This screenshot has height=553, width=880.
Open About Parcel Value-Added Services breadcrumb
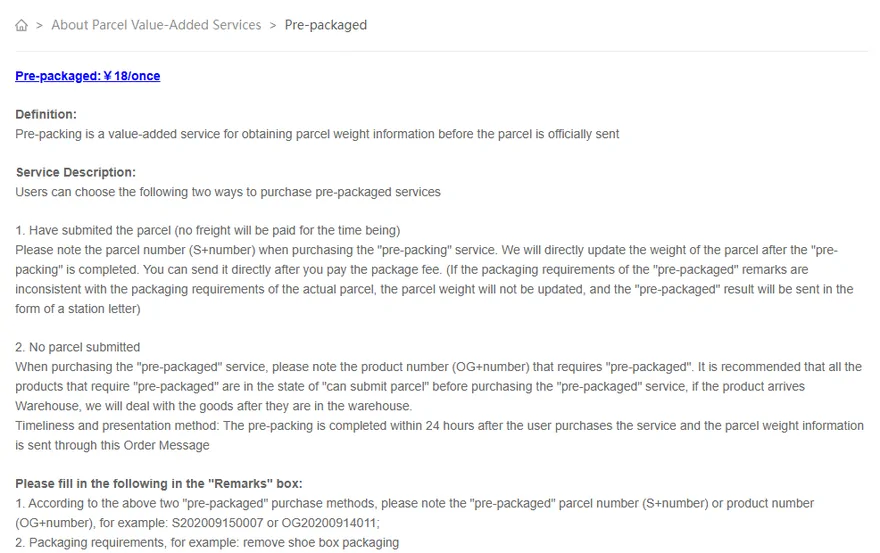pos(156,25)
